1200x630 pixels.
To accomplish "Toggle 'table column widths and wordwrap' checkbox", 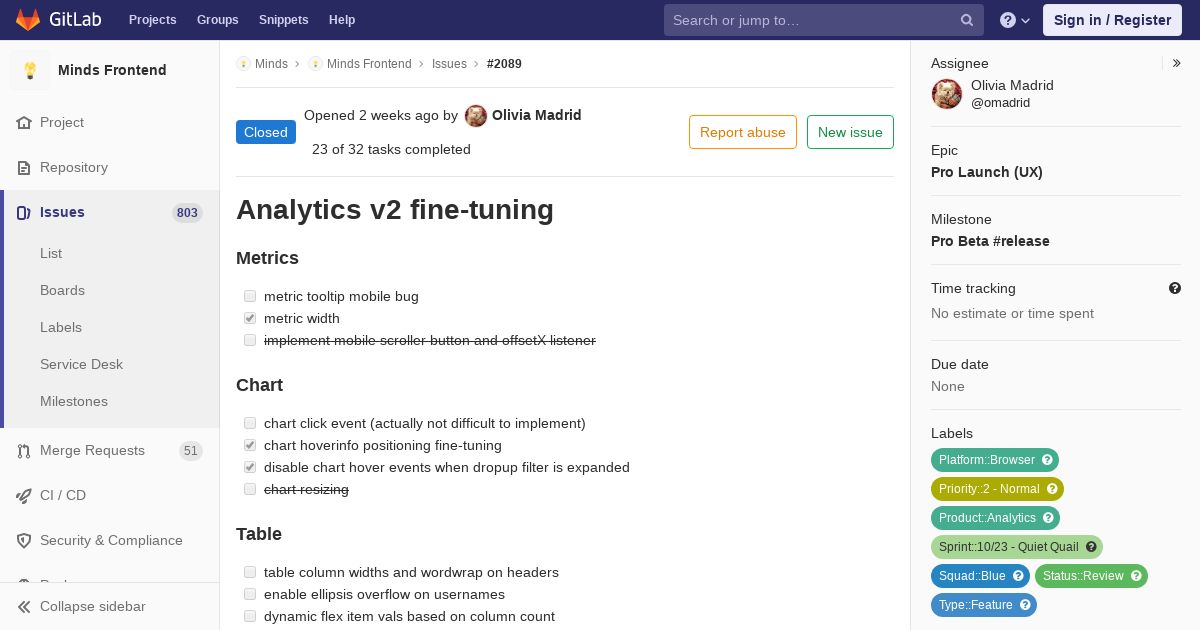I will 250,573.
